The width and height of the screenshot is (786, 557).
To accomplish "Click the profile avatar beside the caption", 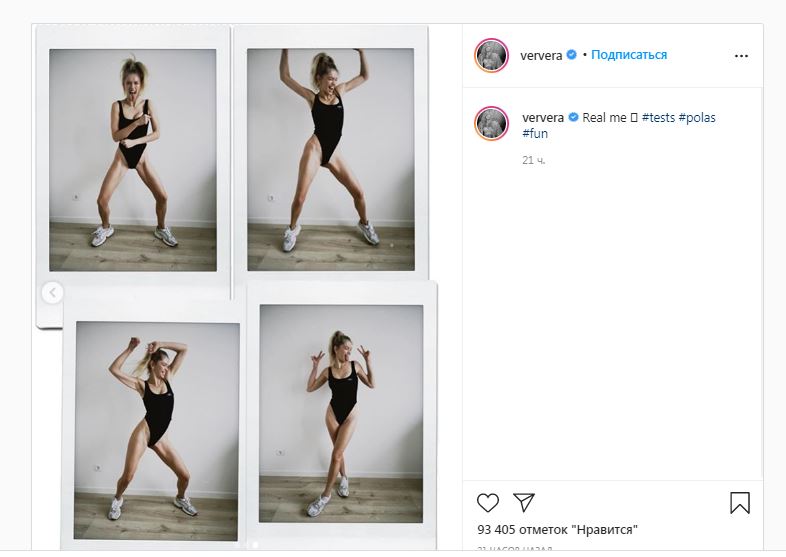I will pyautogui.click(x=492, y=123).
